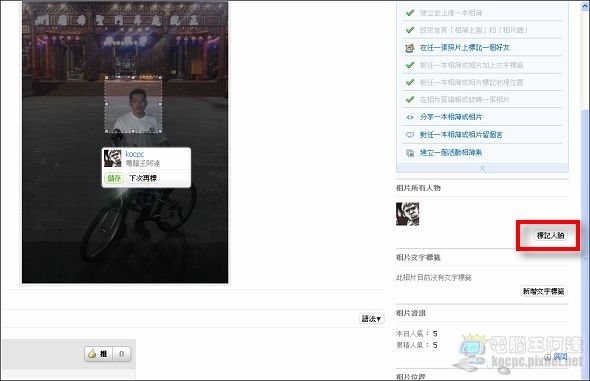Click the tagged person avatar under 相片所有人物
This screenshot has width=590, height=381.
tap(408, 214)
